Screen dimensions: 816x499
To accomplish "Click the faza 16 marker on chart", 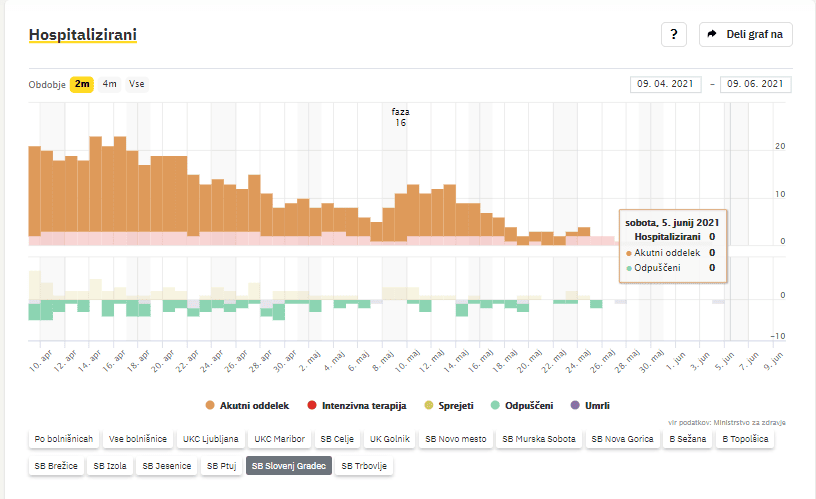I will (x=400, y=117).
